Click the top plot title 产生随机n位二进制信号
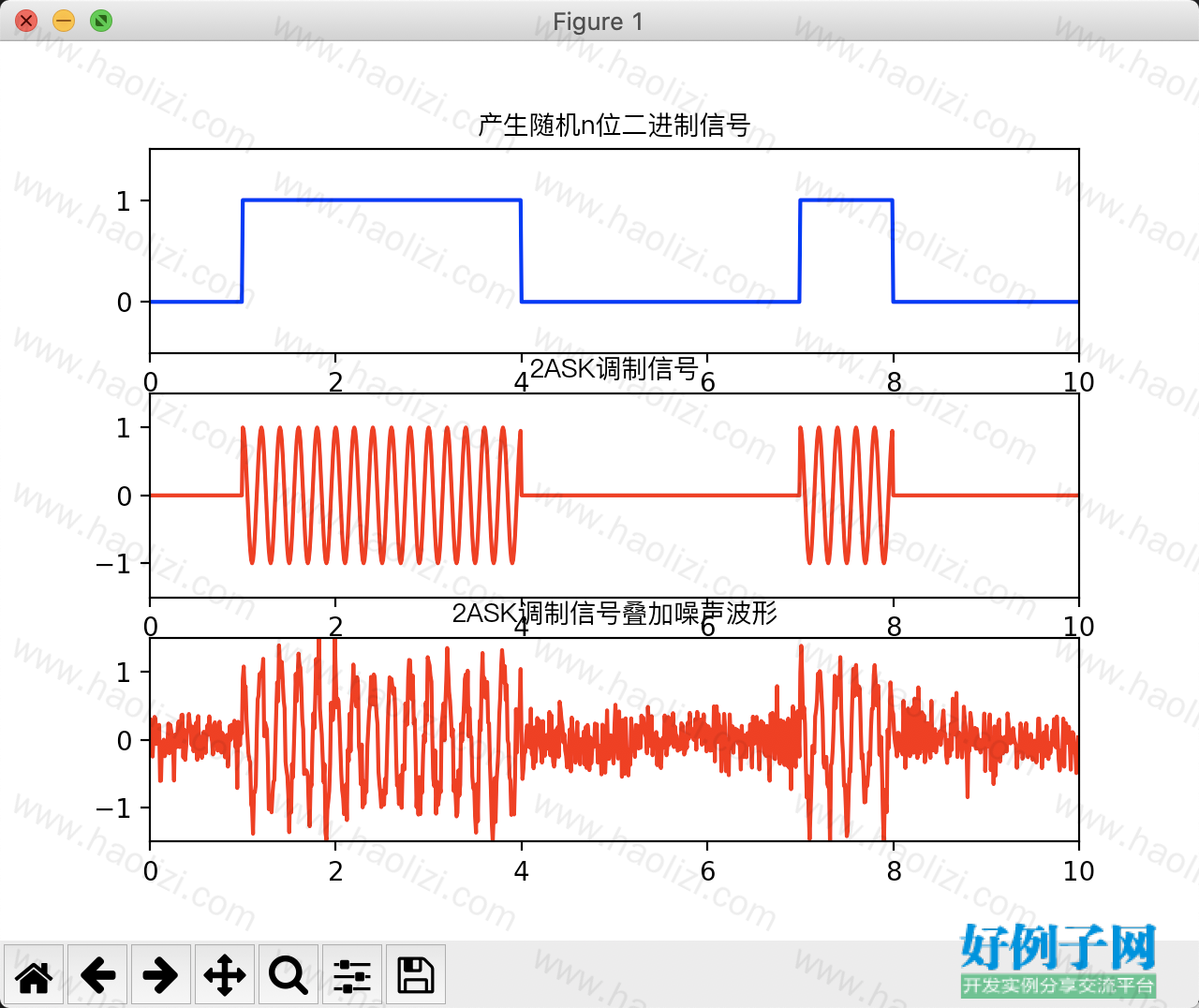The height and width of the screenshot is (1008, 1199). tap(614, 125)
